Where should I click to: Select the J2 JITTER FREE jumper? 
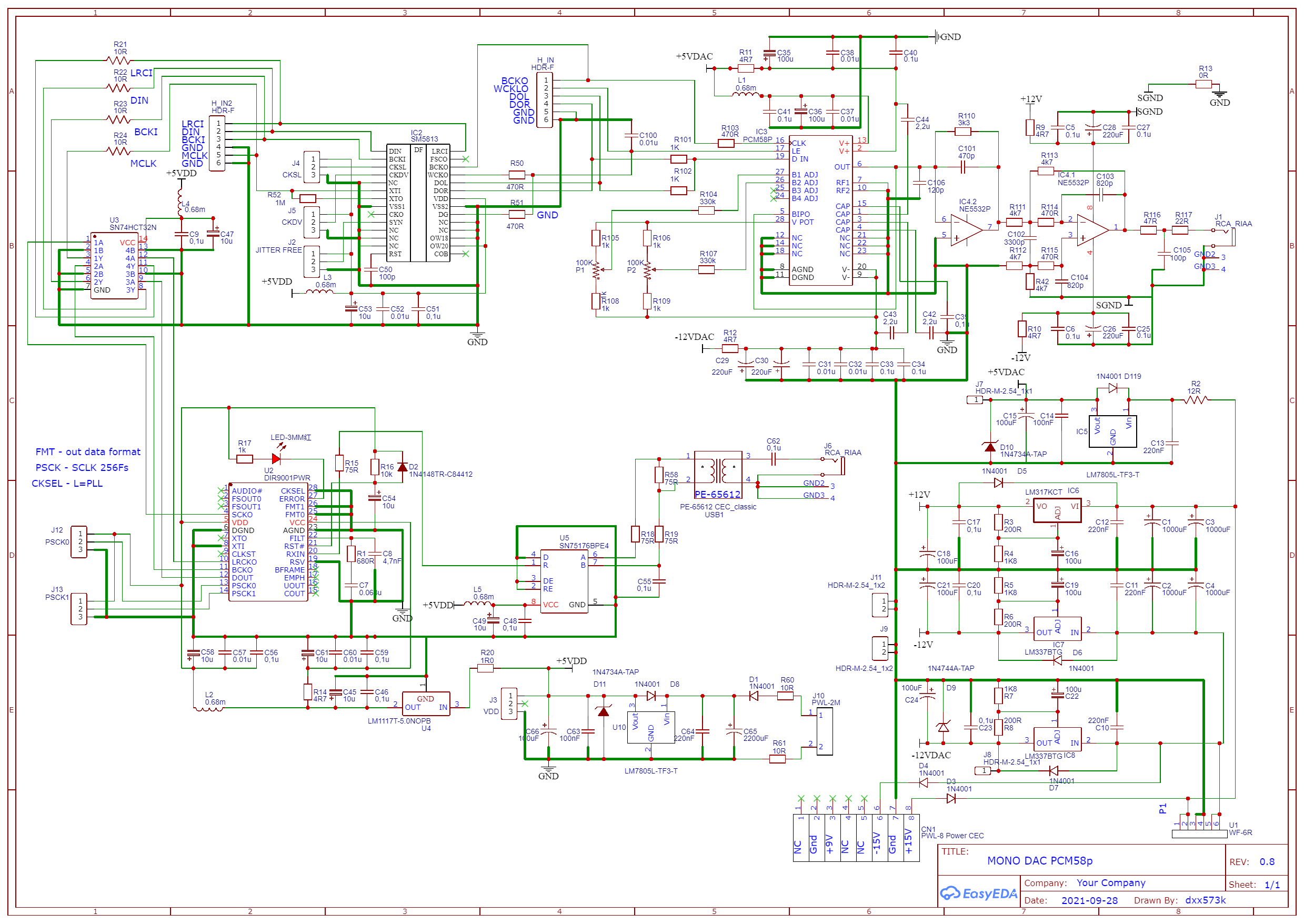tap(311, 262)
